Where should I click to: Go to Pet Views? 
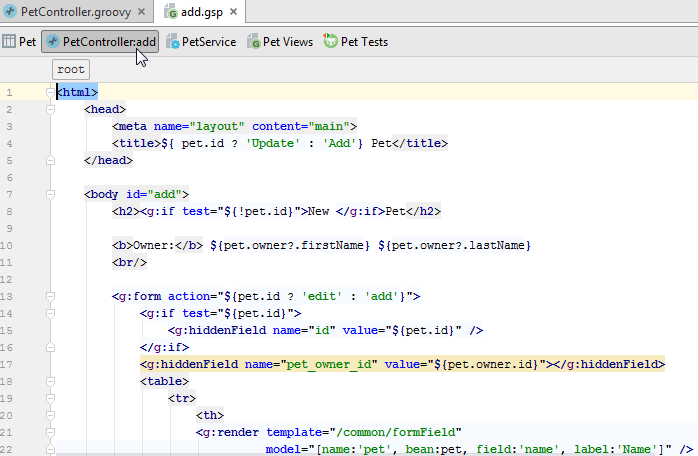pyautogui.click(x=287, y=42)
